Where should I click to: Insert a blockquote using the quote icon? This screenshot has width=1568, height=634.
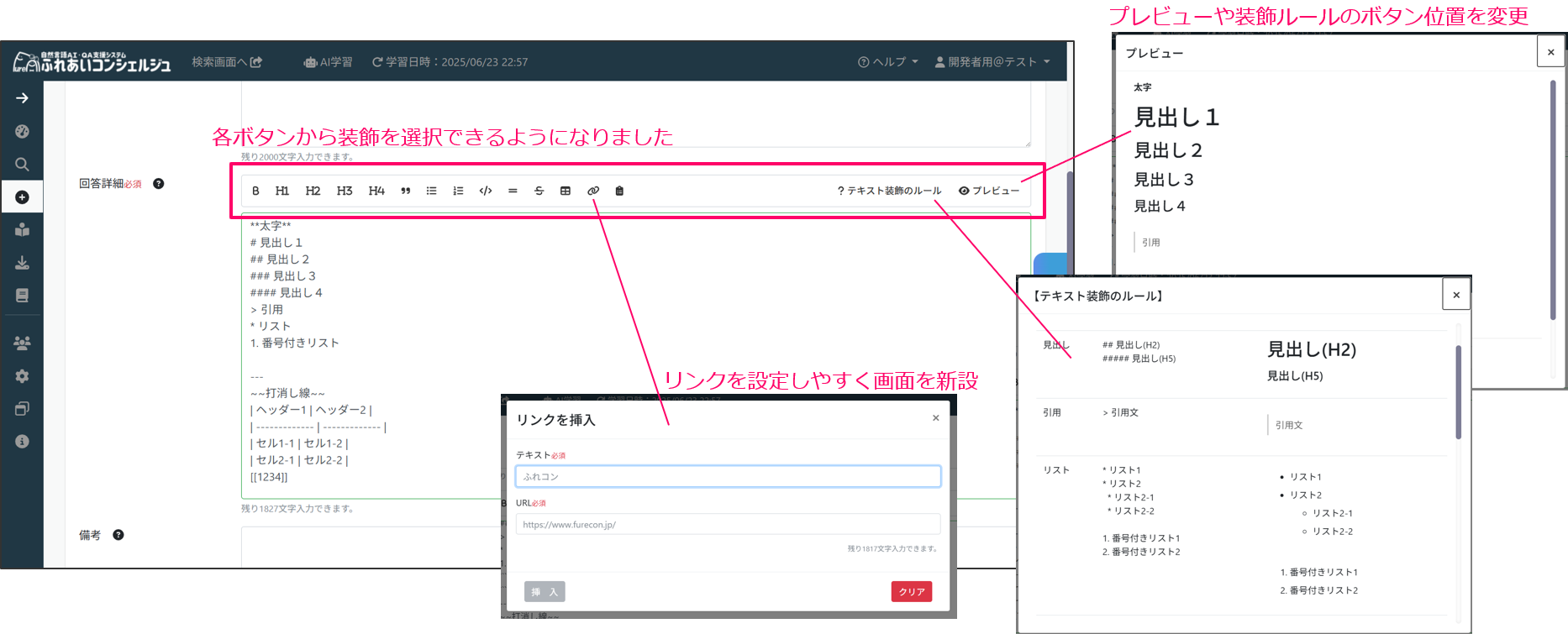[406, 191]
